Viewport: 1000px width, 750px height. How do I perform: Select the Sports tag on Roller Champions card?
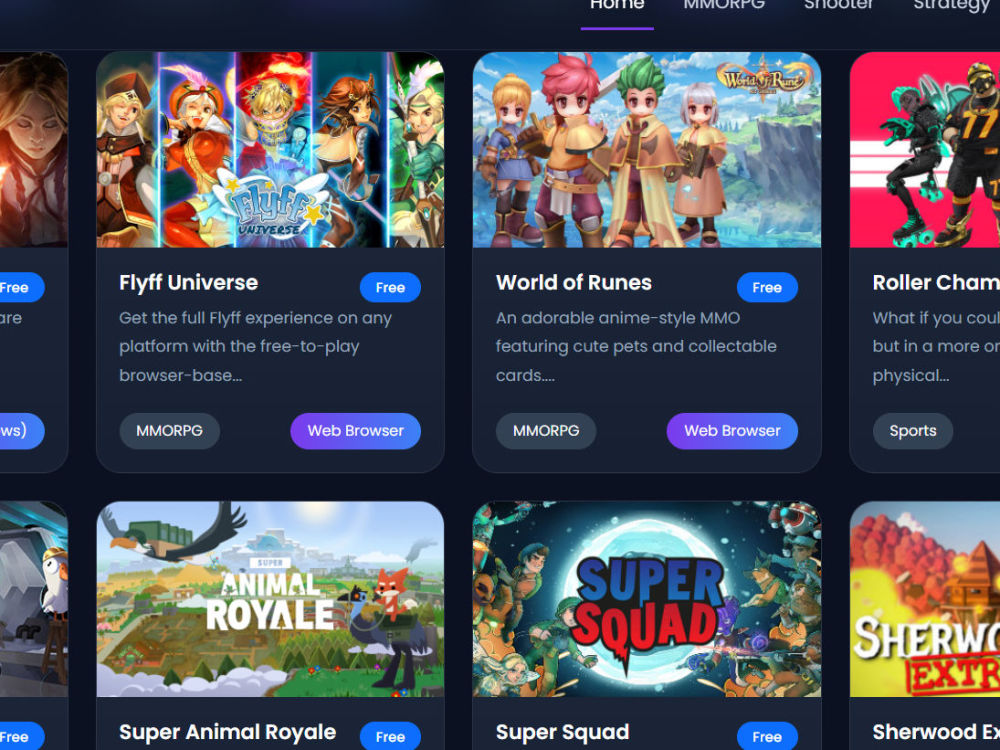(913, 430)
